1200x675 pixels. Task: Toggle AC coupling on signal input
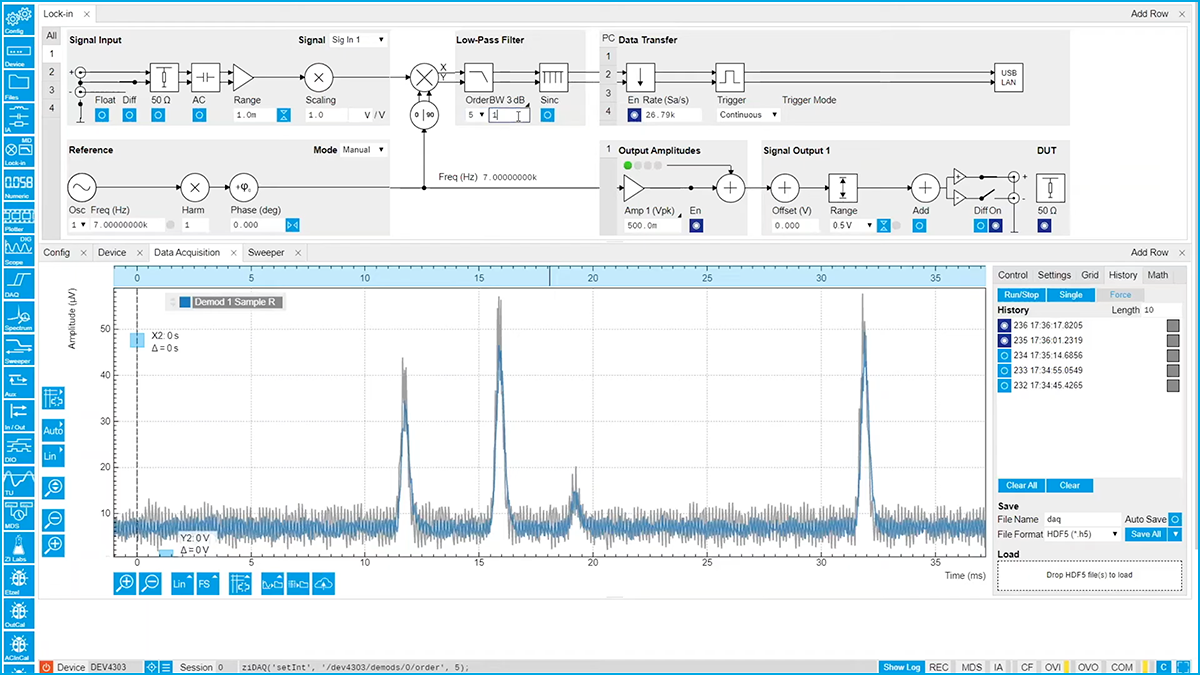coord(199,115)
